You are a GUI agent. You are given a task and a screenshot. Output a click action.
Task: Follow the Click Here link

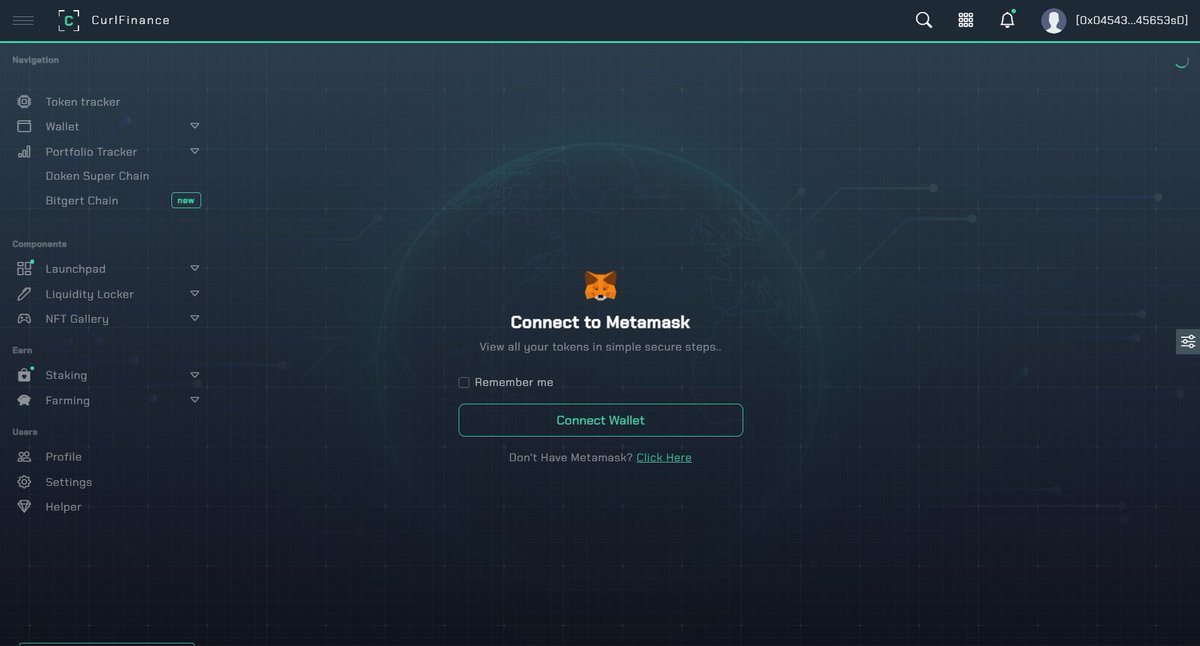point(664,457)
